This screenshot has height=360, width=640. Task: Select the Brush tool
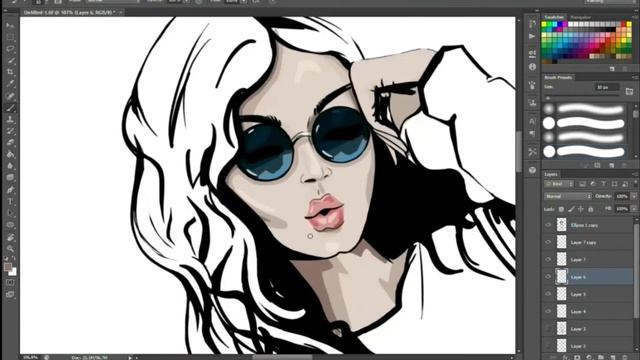coord(10,108)
